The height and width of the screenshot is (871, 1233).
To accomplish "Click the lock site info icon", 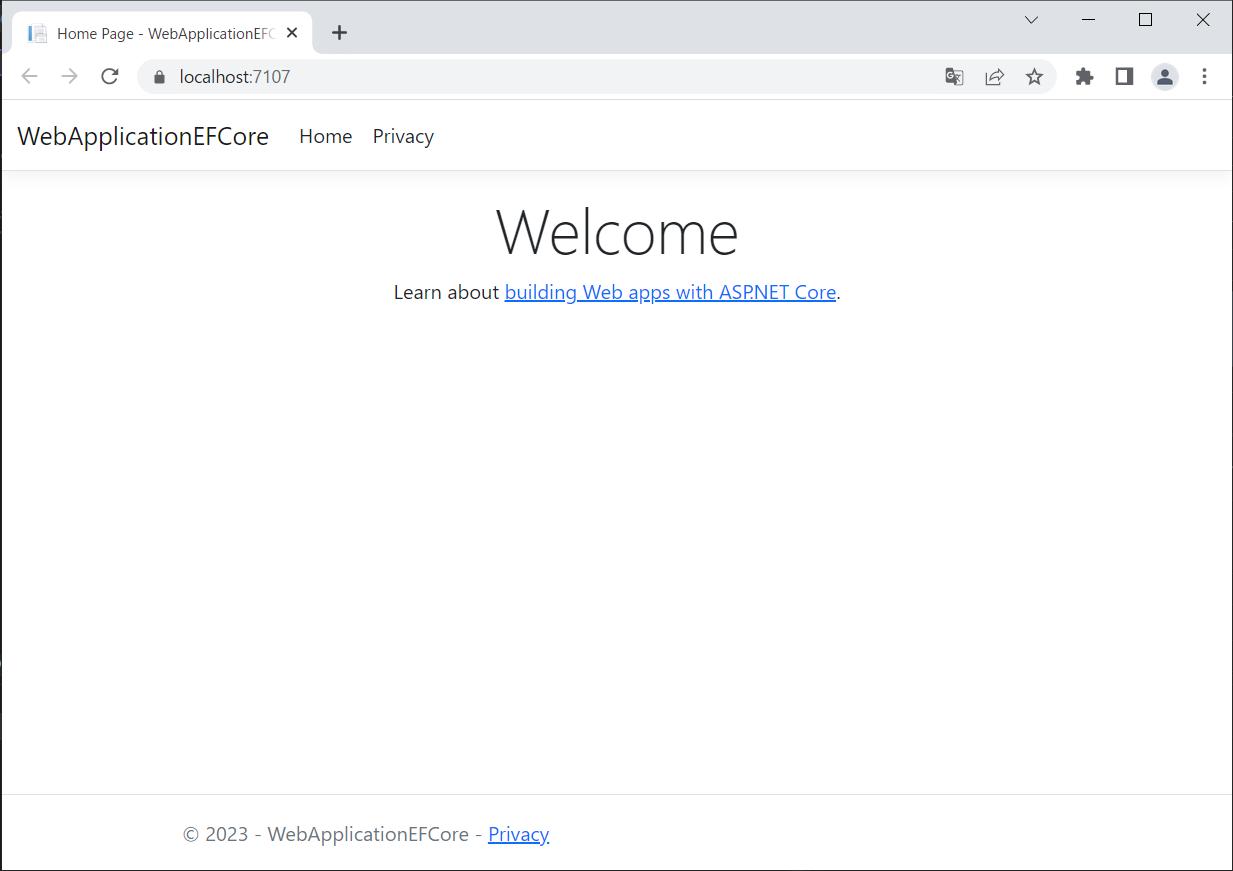I will pyautogui.click(x=158, y=77).
